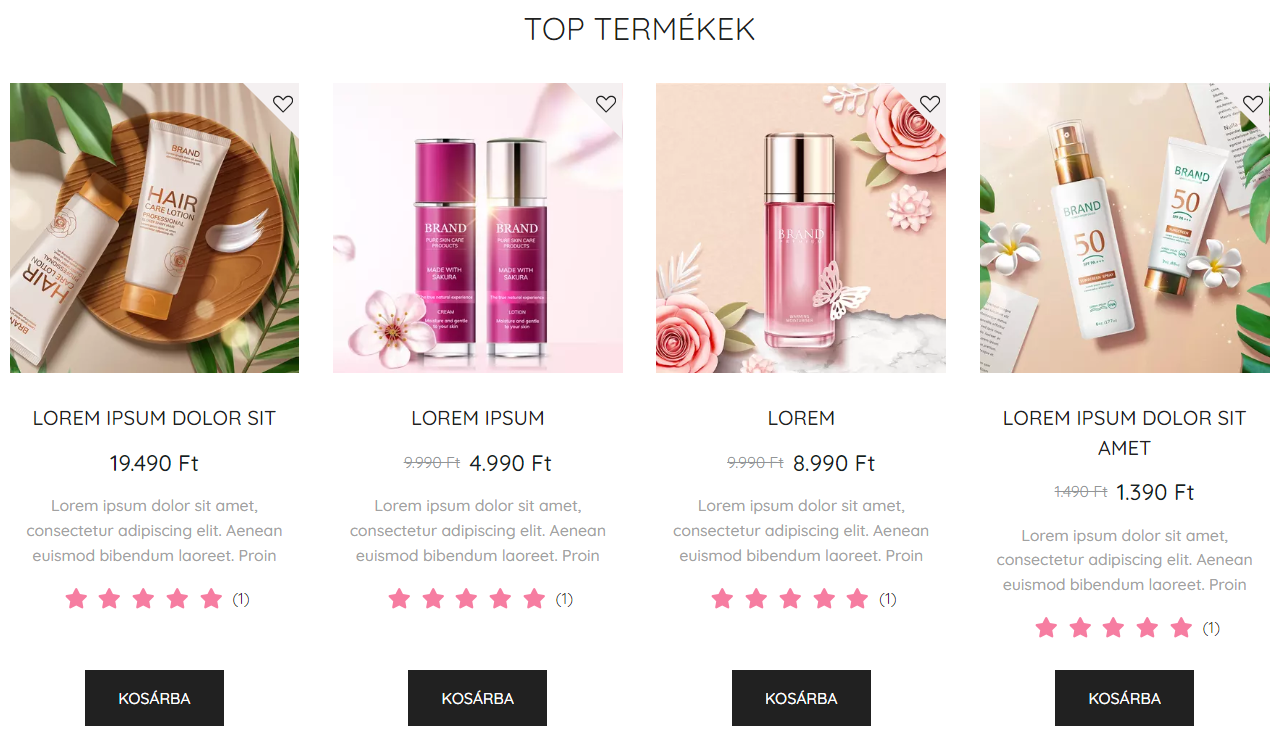Add Lorem Ipsum Dolor Sit to cart

coord(154,698)
